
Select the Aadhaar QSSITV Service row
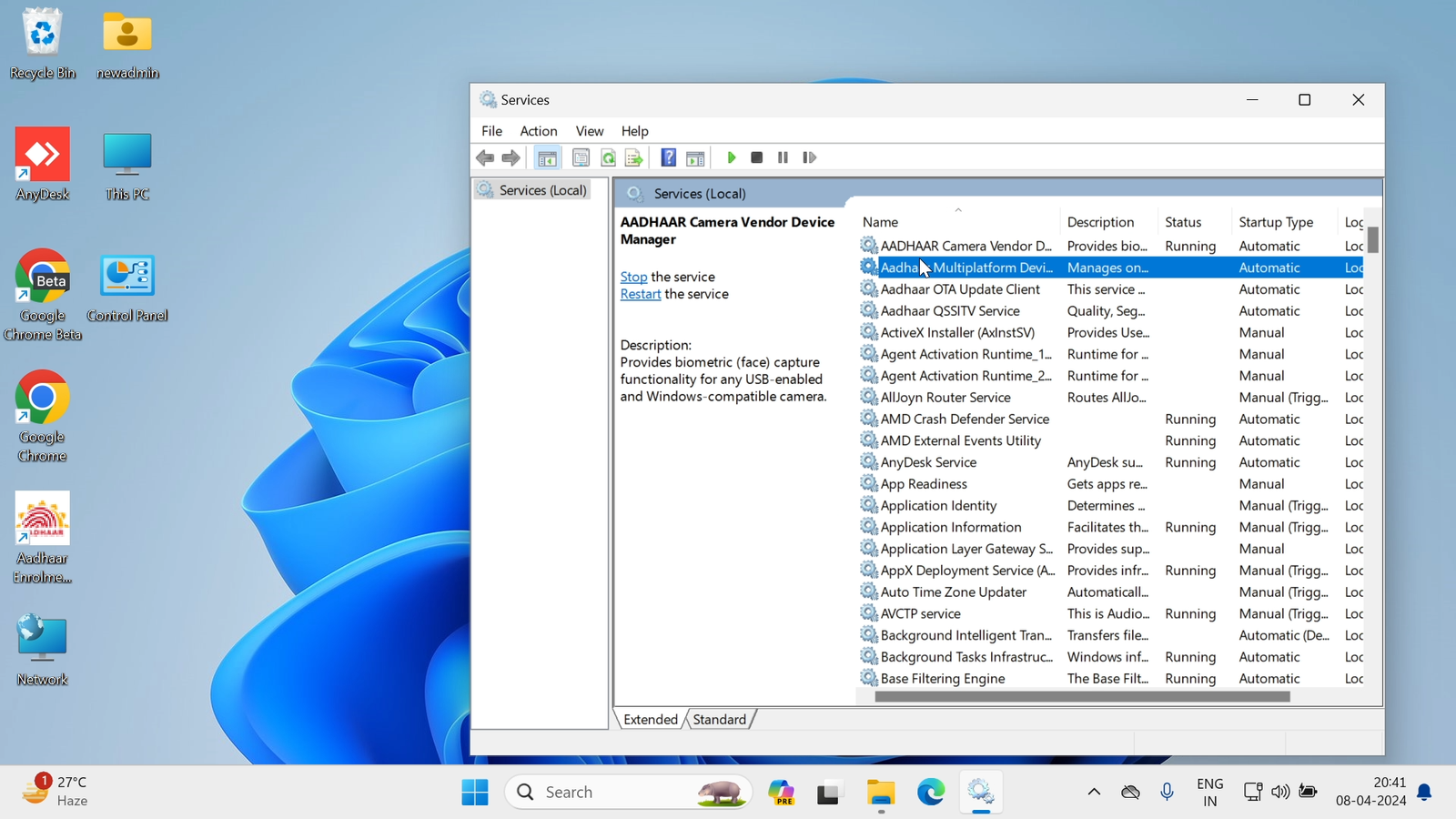point(1111,311)
